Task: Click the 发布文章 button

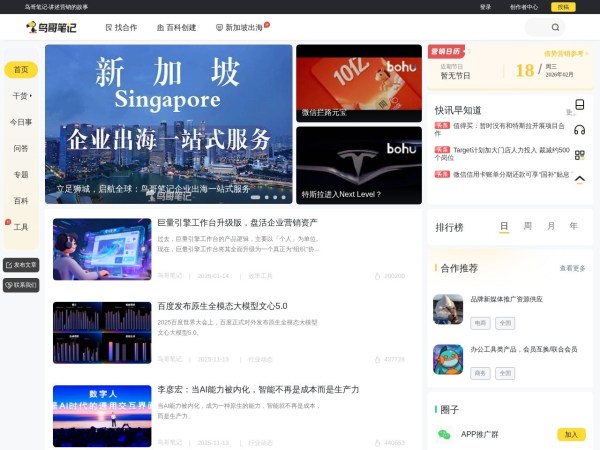Action: [21, 265]
